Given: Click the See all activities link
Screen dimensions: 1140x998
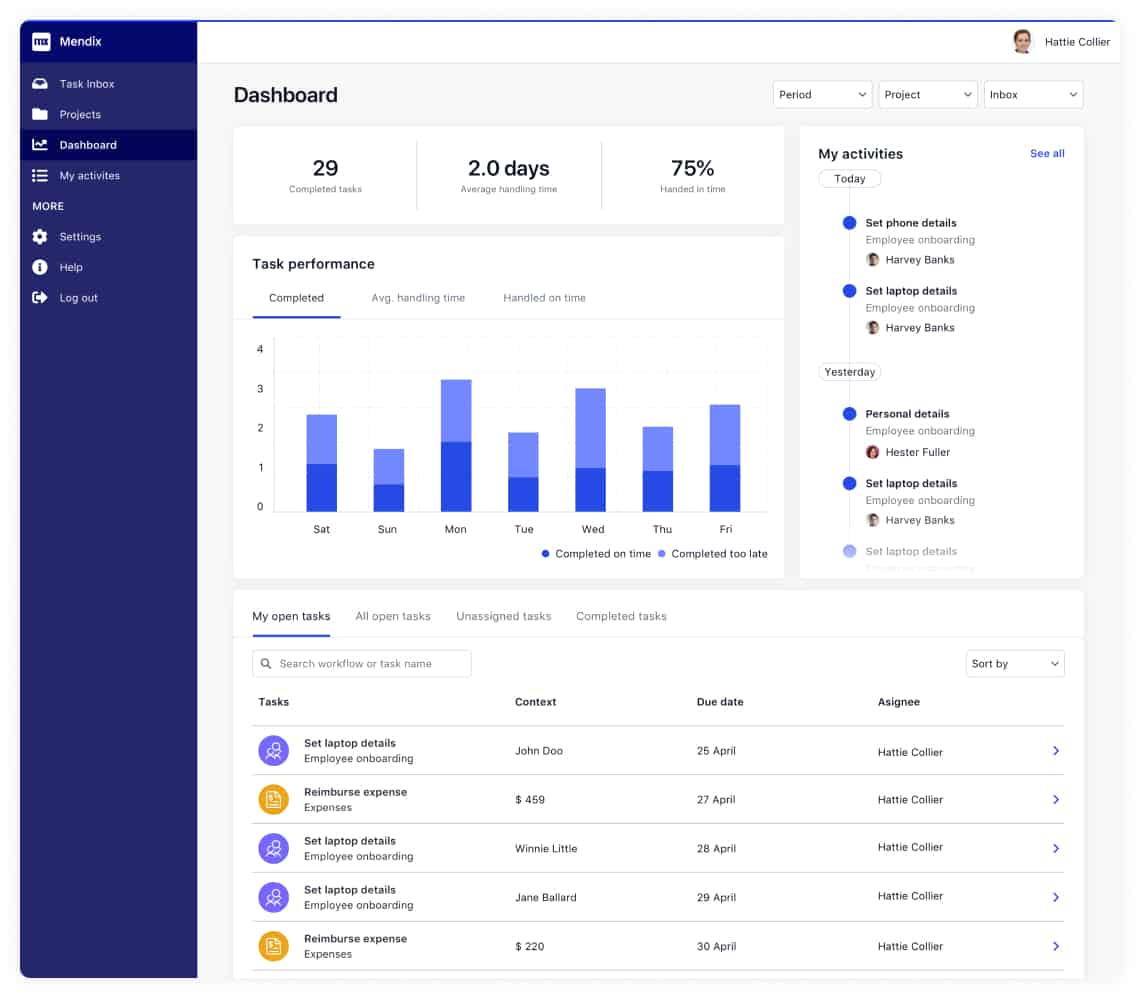Looking at the screenshot, I should 1047,154.
